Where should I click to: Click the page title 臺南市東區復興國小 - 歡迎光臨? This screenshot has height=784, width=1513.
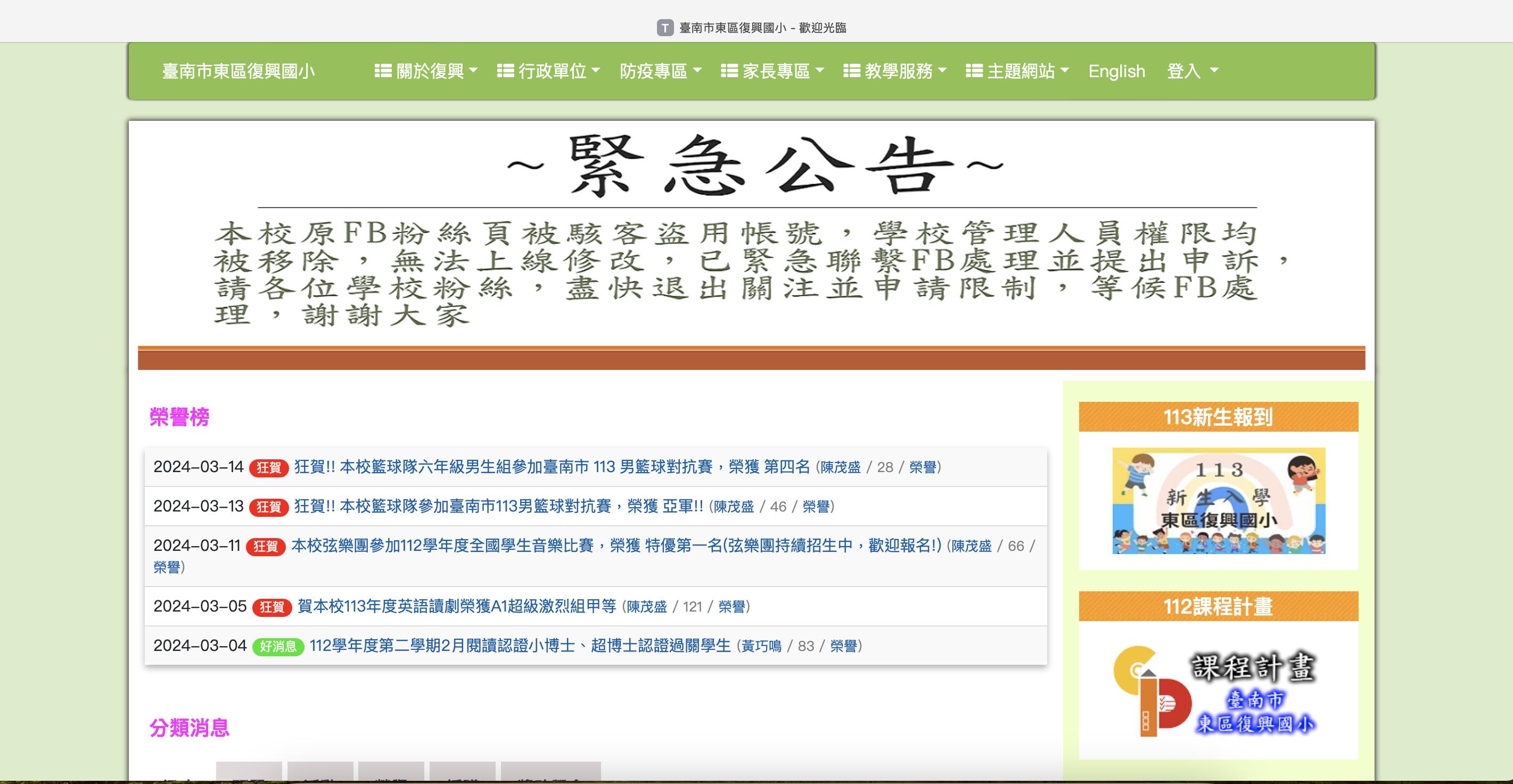(763, 28)
